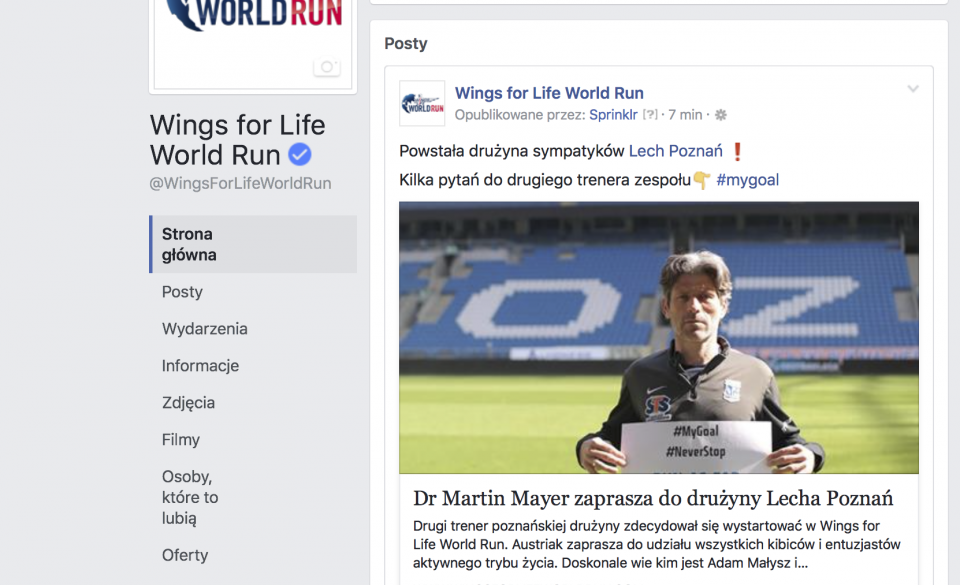Expand the post options chevron
960x585 pixels.
tap(913, 89)
